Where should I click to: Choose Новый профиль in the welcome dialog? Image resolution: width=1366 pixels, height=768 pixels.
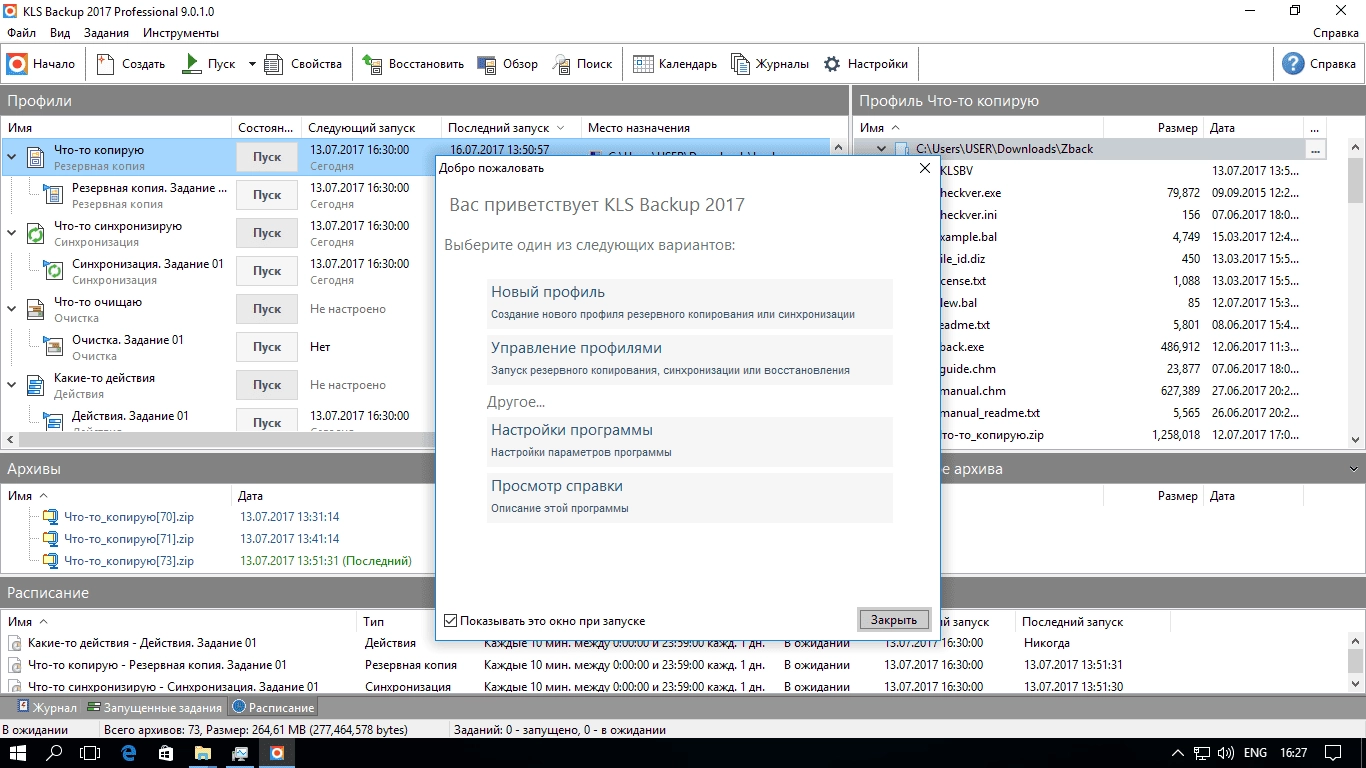(689, 302)
